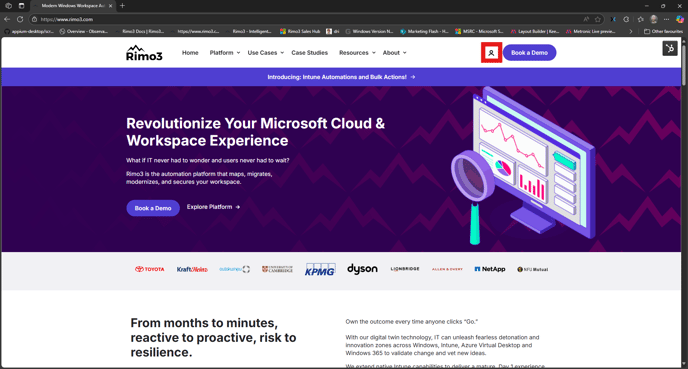
Task: Open the Case Studies nav link
Action: 309,53
